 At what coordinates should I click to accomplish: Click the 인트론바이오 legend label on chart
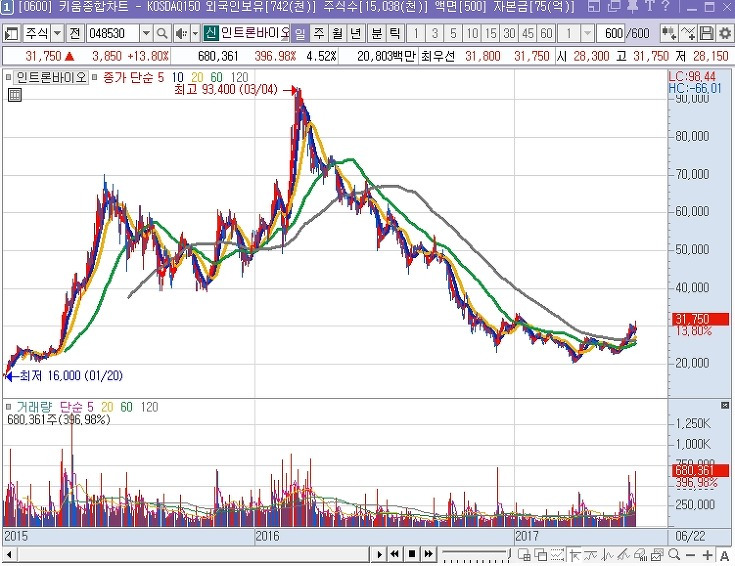[x=51, y=77]
